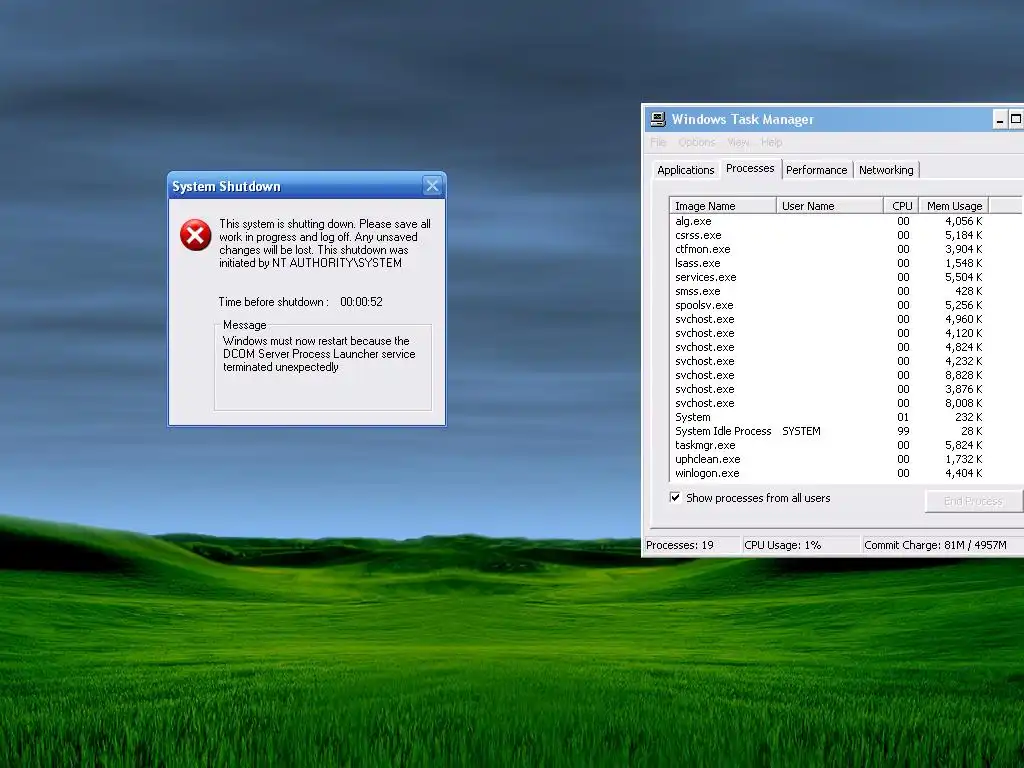The width and height of the screenshot is (1024, 768).
Task: Sort by the Image Name column header
Action: [x=723, y=206]
